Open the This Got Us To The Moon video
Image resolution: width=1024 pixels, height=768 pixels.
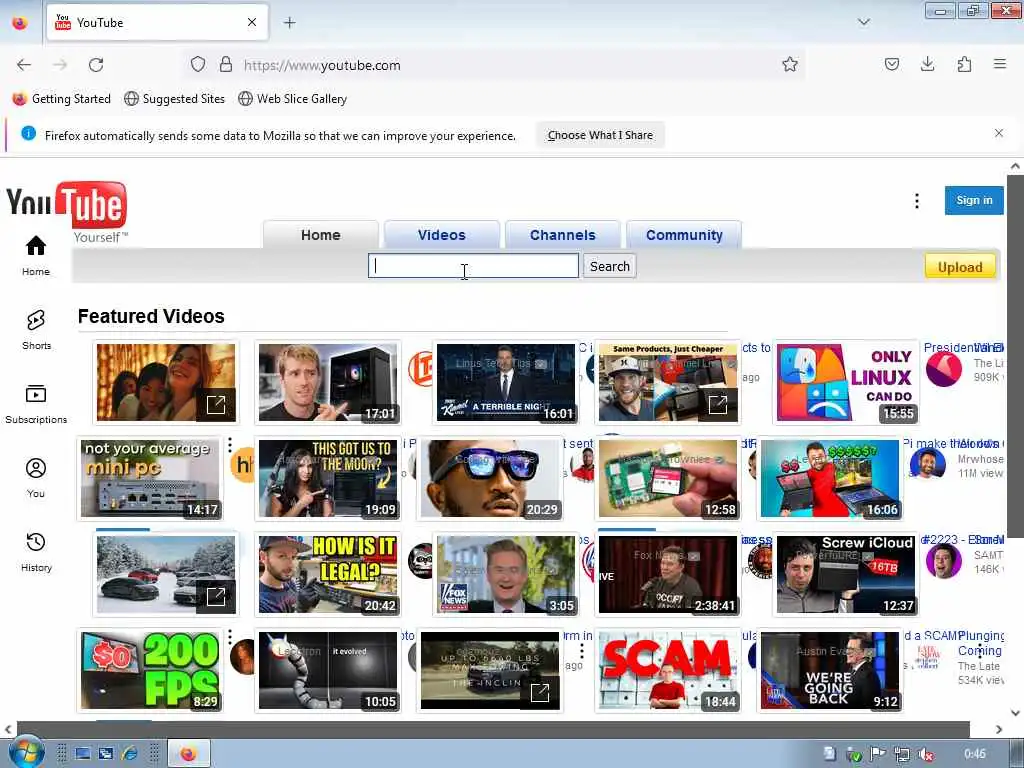click(328, 478)
